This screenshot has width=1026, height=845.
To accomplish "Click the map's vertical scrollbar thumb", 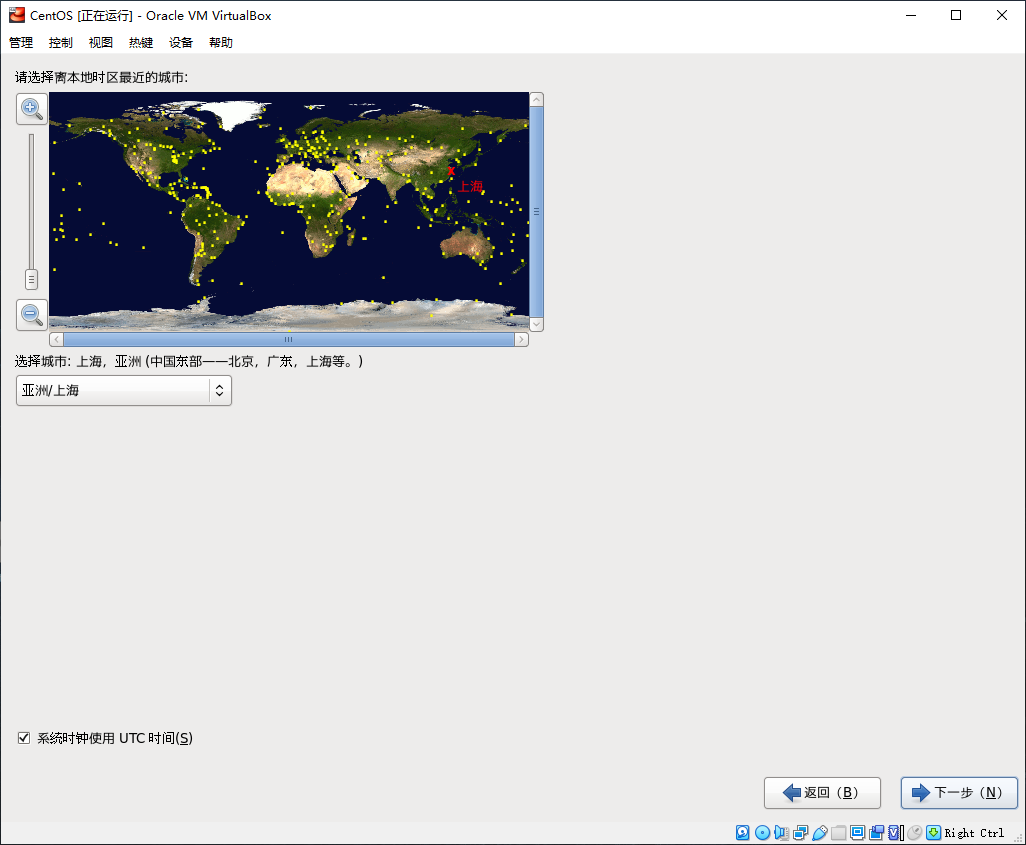I will point(537,211).
